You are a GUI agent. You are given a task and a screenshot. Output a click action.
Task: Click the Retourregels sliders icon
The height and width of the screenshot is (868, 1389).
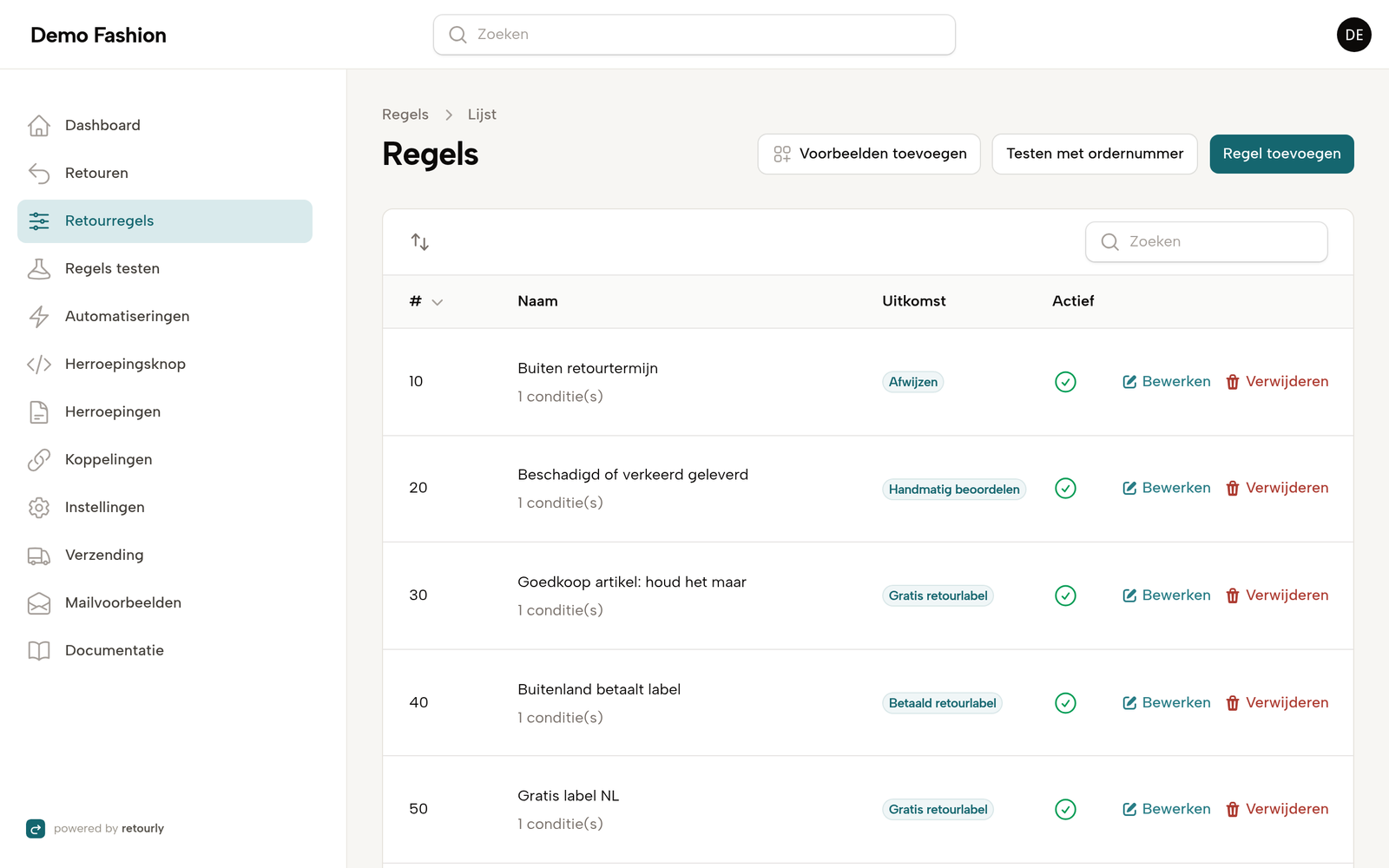(39, 221)
